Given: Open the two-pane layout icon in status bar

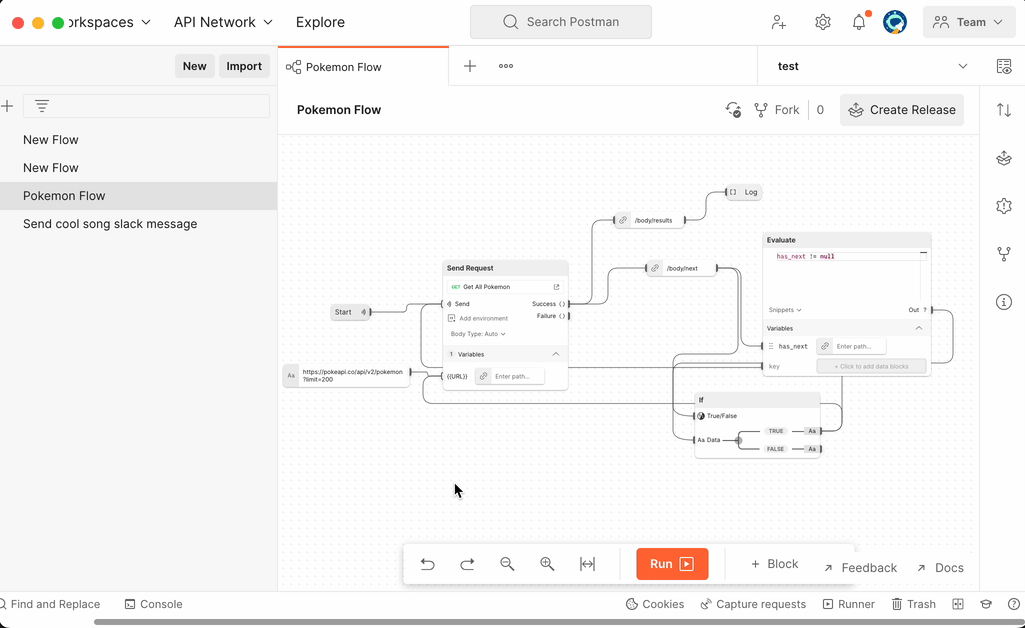Looking at the screenshot, I should [x=958, y=604].
